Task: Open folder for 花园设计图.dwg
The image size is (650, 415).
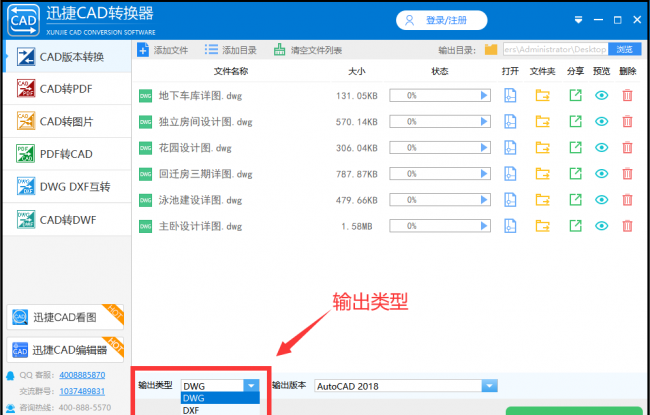Action: point(542,148)
